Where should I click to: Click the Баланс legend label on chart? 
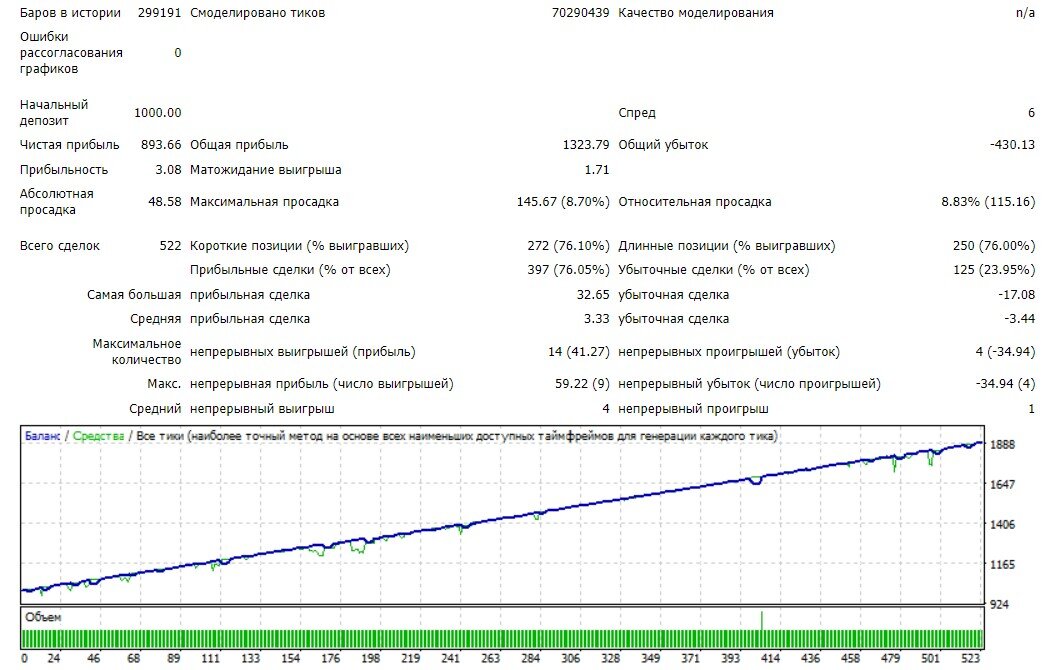point(42,436)
